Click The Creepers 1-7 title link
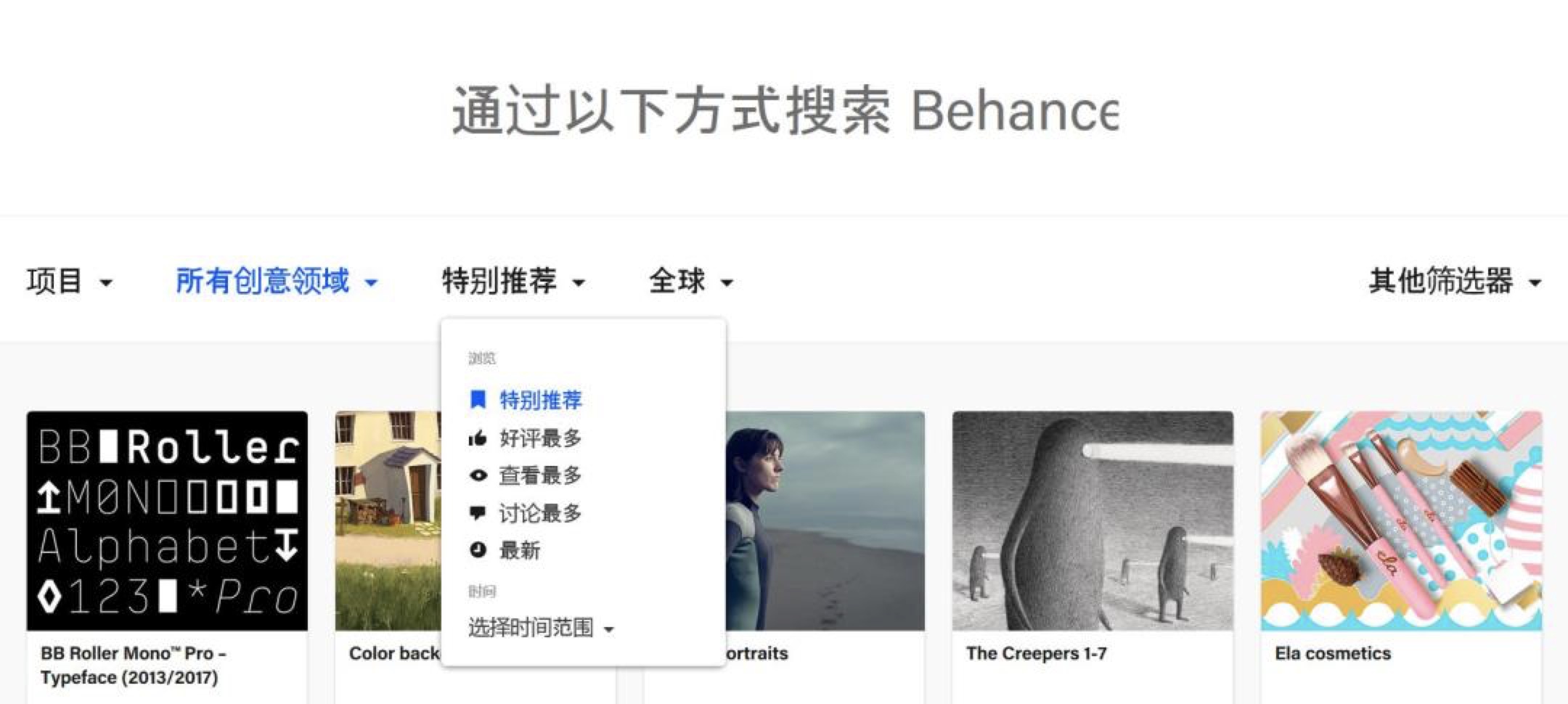Image resolution: width=1568 pixels, height=704 pixels. [x=1037, y=653]
